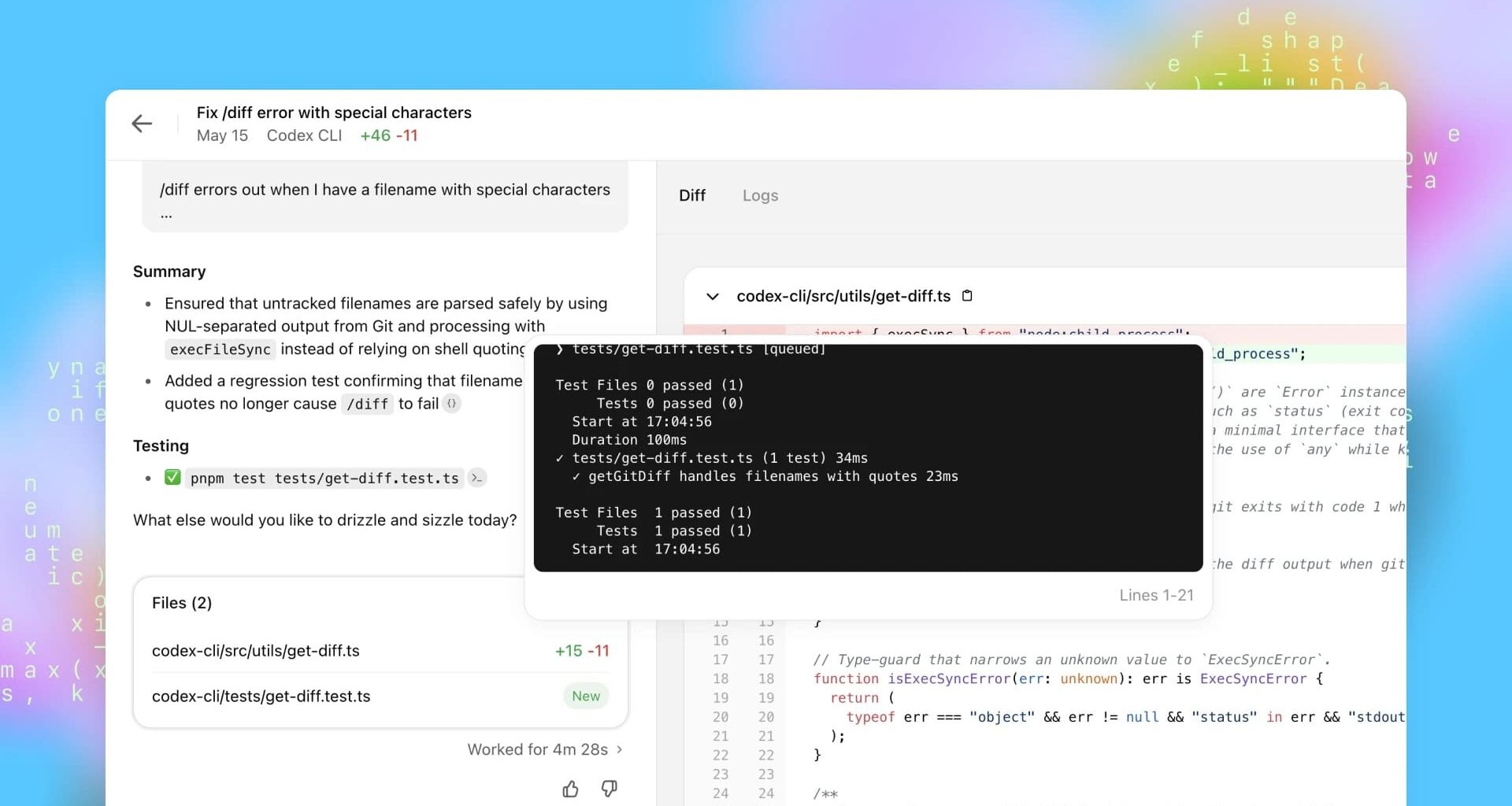Click the /diff inline code in summary
The width and height of the screenshot is (1512, 806).
pyautogui.click(x=368, y=404)
